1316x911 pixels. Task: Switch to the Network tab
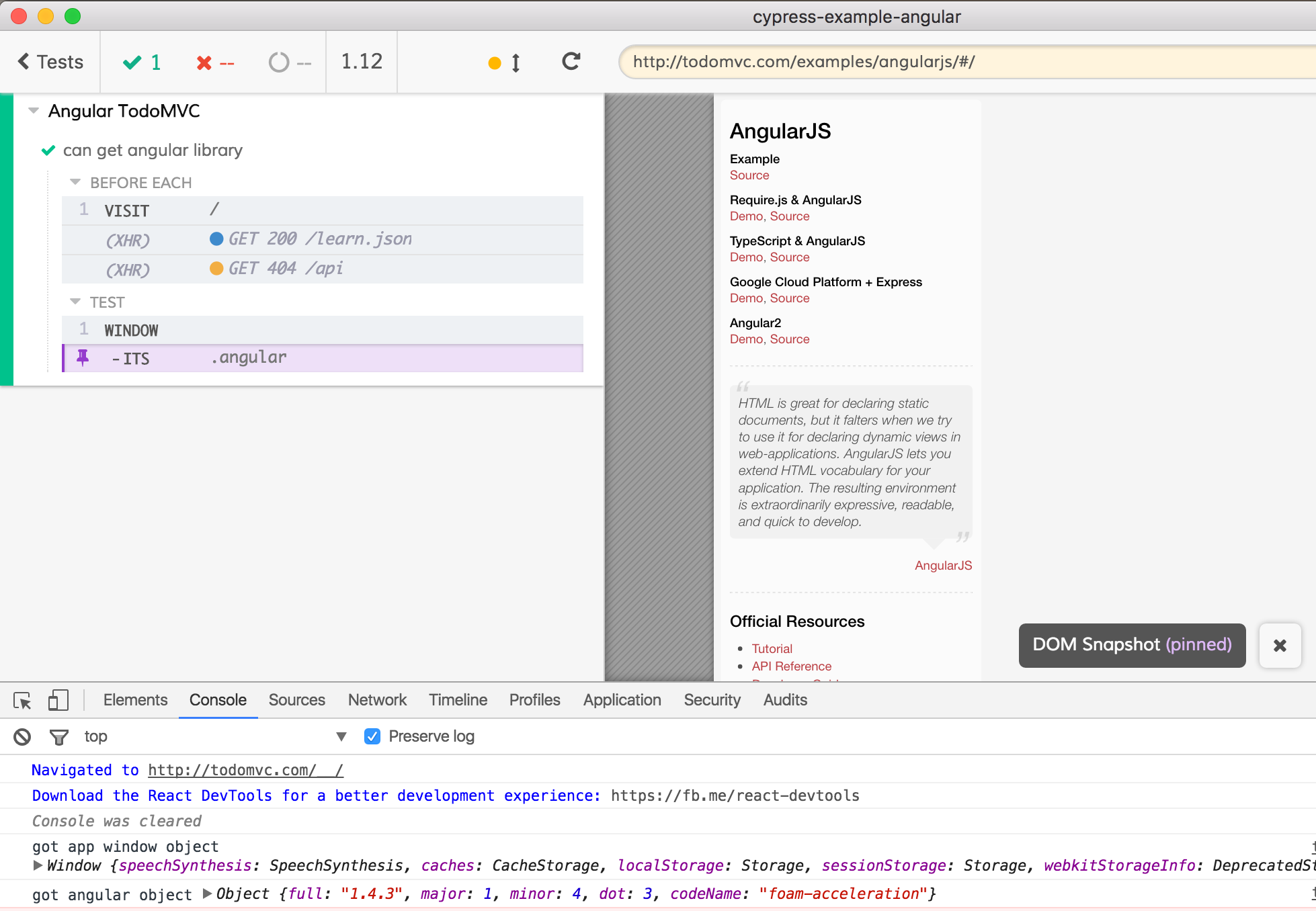[x=377, y=700]
